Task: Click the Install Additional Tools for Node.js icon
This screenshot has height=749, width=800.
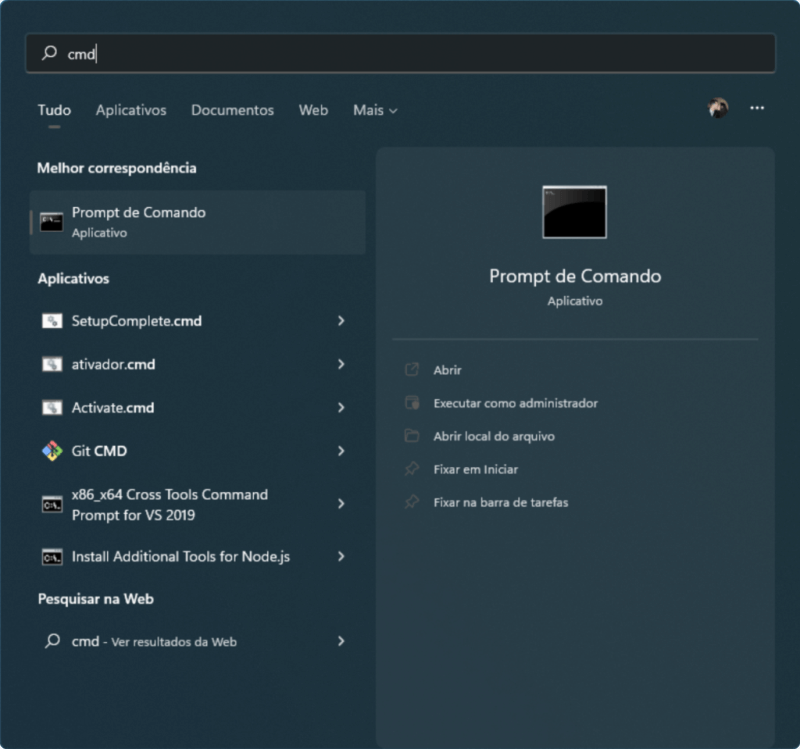Action: point(52,557)
